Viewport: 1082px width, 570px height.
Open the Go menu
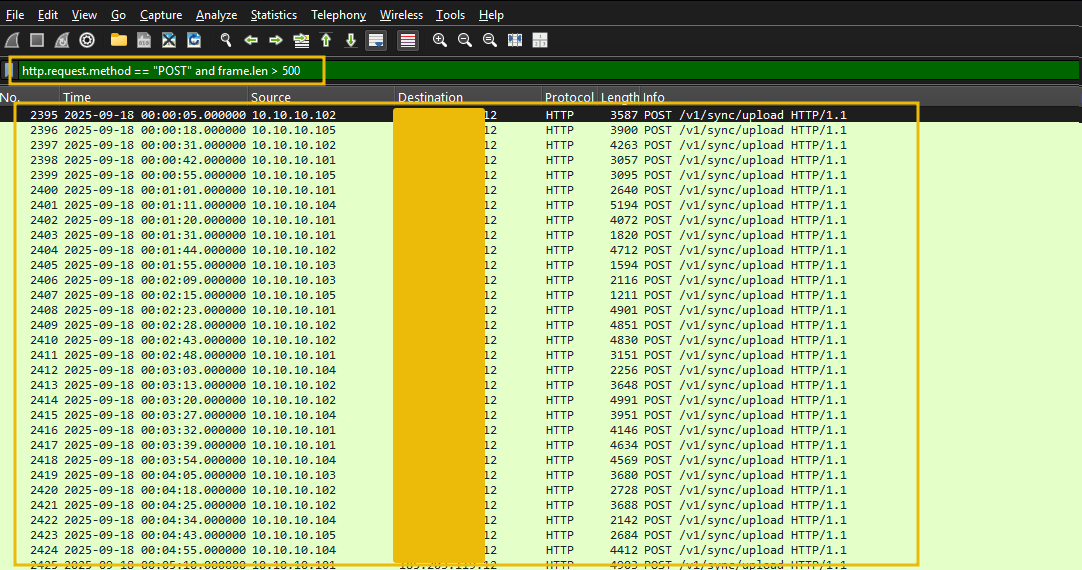click(119, 14)
